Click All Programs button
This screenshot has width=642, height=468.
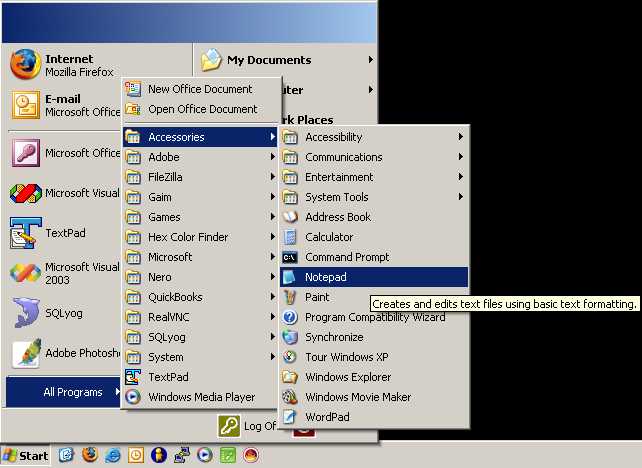click(x=63, y=392)
